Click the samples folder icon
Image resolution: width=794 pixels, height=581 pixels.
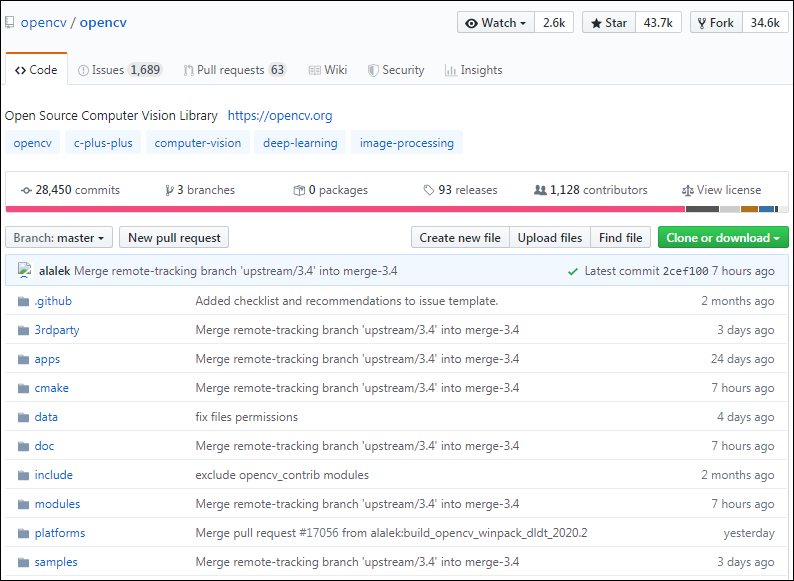point(23,562)
